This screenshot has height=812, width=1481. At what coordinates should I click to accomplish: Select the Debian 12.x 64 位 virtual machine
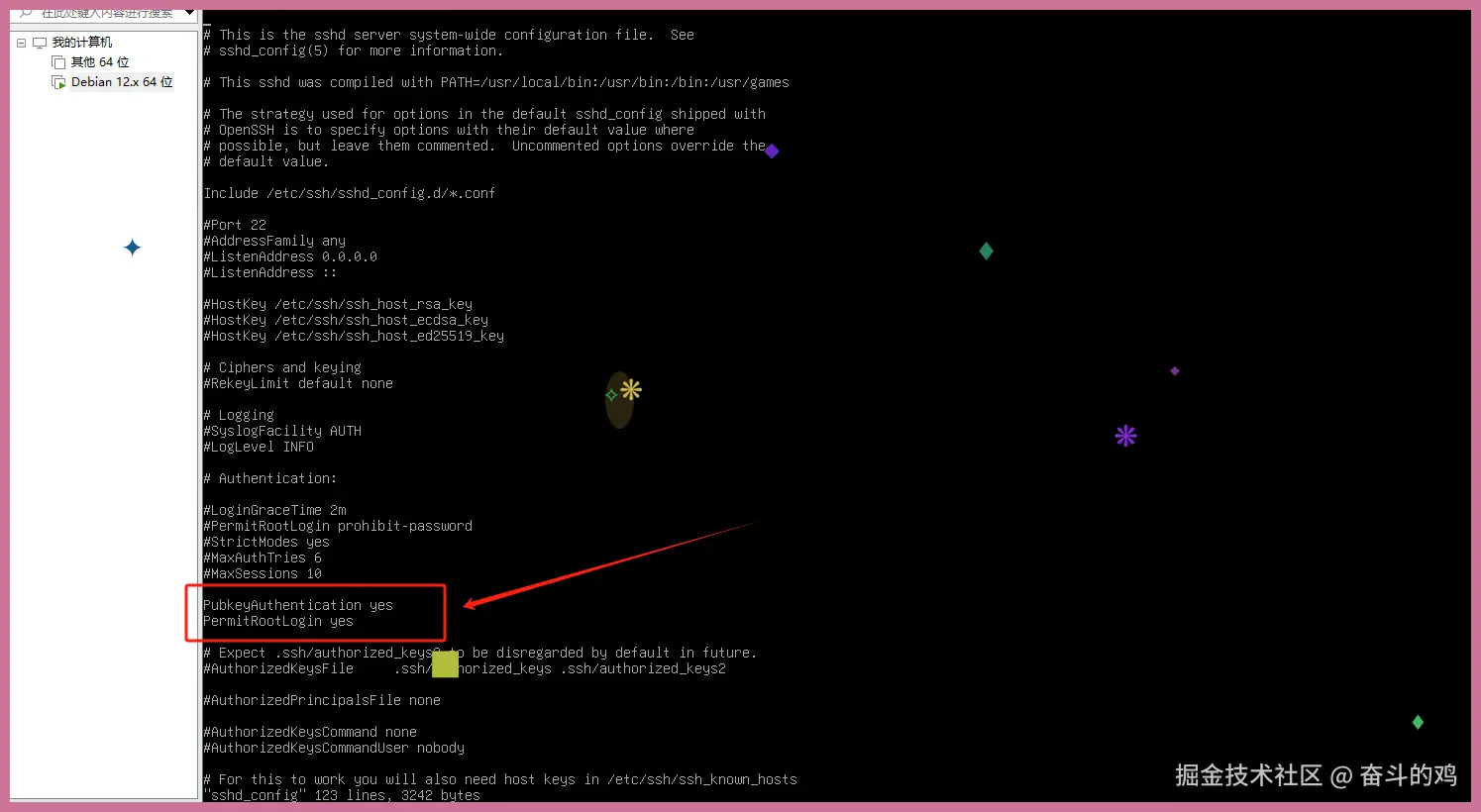click(122, 82)
